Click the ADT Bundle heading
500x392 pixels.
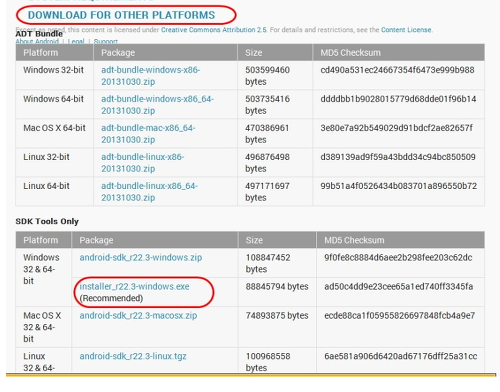(x=39, y=34)
